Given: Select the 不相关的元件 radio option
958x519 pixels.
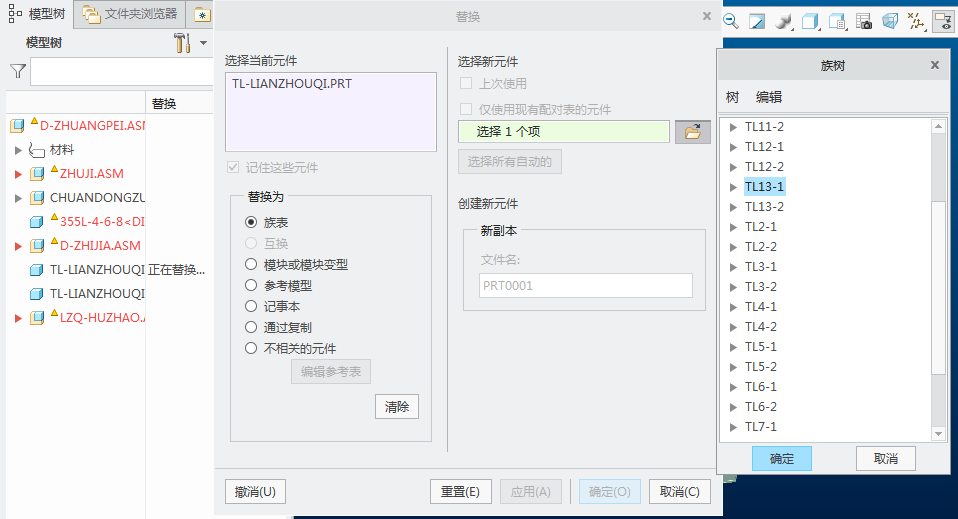Looking at the screenshot, I should (x=250, y=348).
